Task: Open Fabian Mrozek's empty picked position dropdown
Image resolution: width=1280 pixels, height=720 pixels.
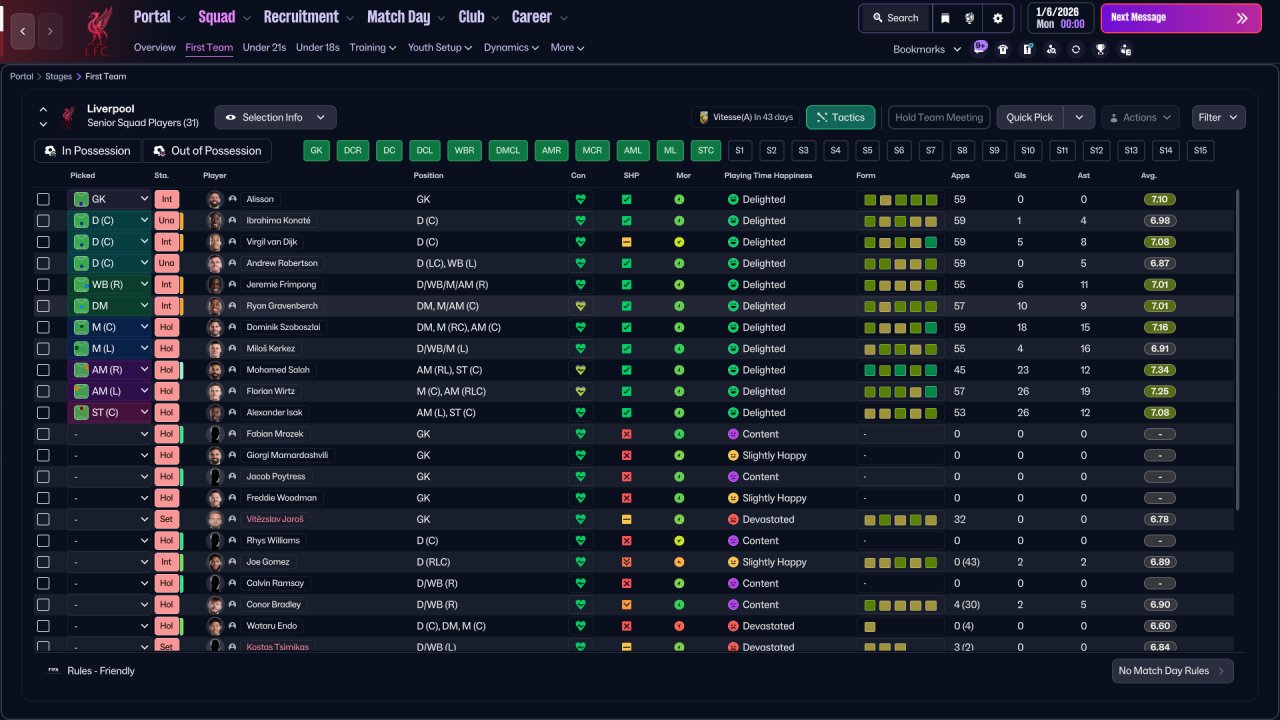Action: 109,434
